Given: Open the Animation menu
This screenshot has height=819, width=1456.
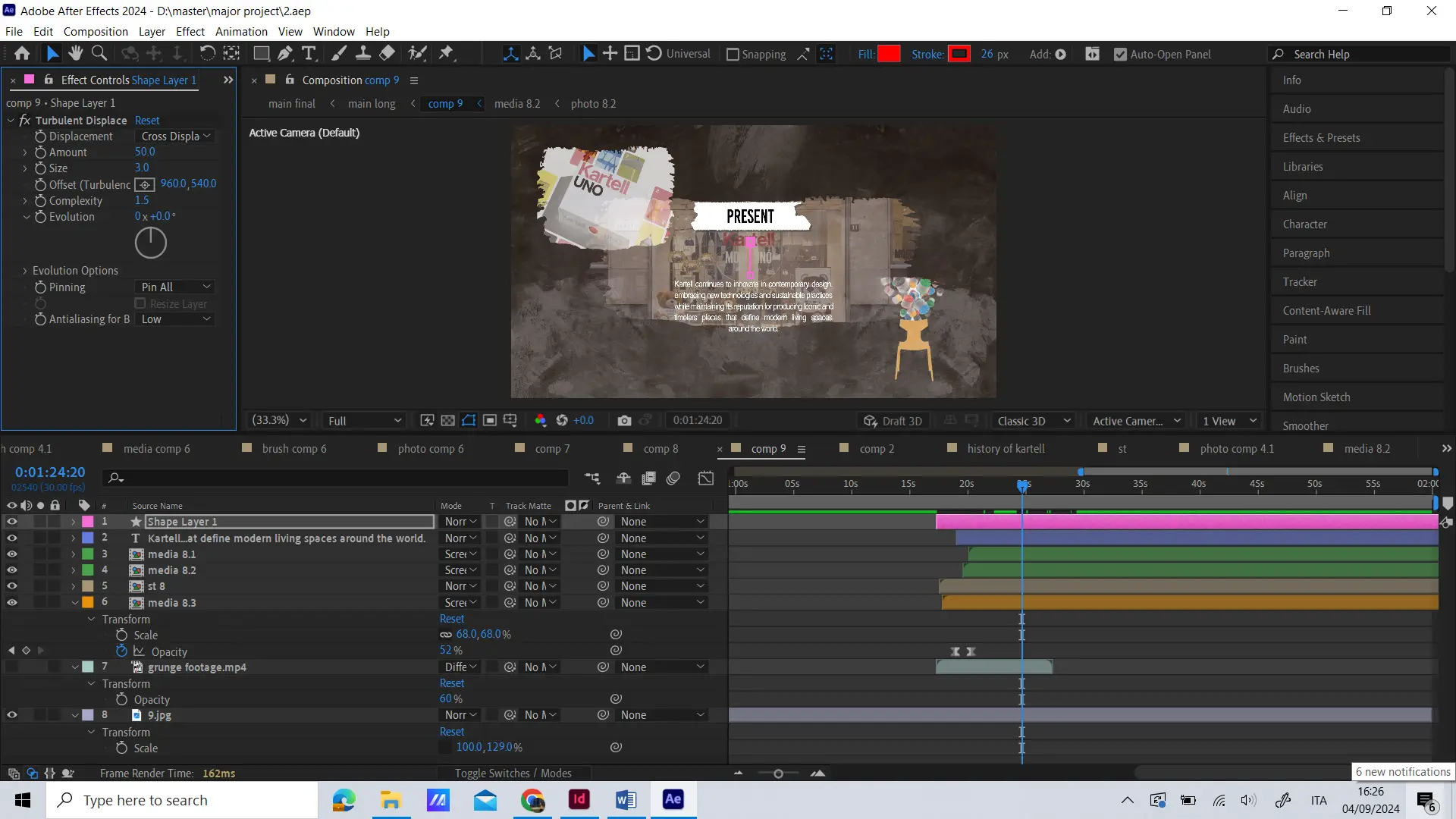Looking at the screenshot, I should [241, 32].
